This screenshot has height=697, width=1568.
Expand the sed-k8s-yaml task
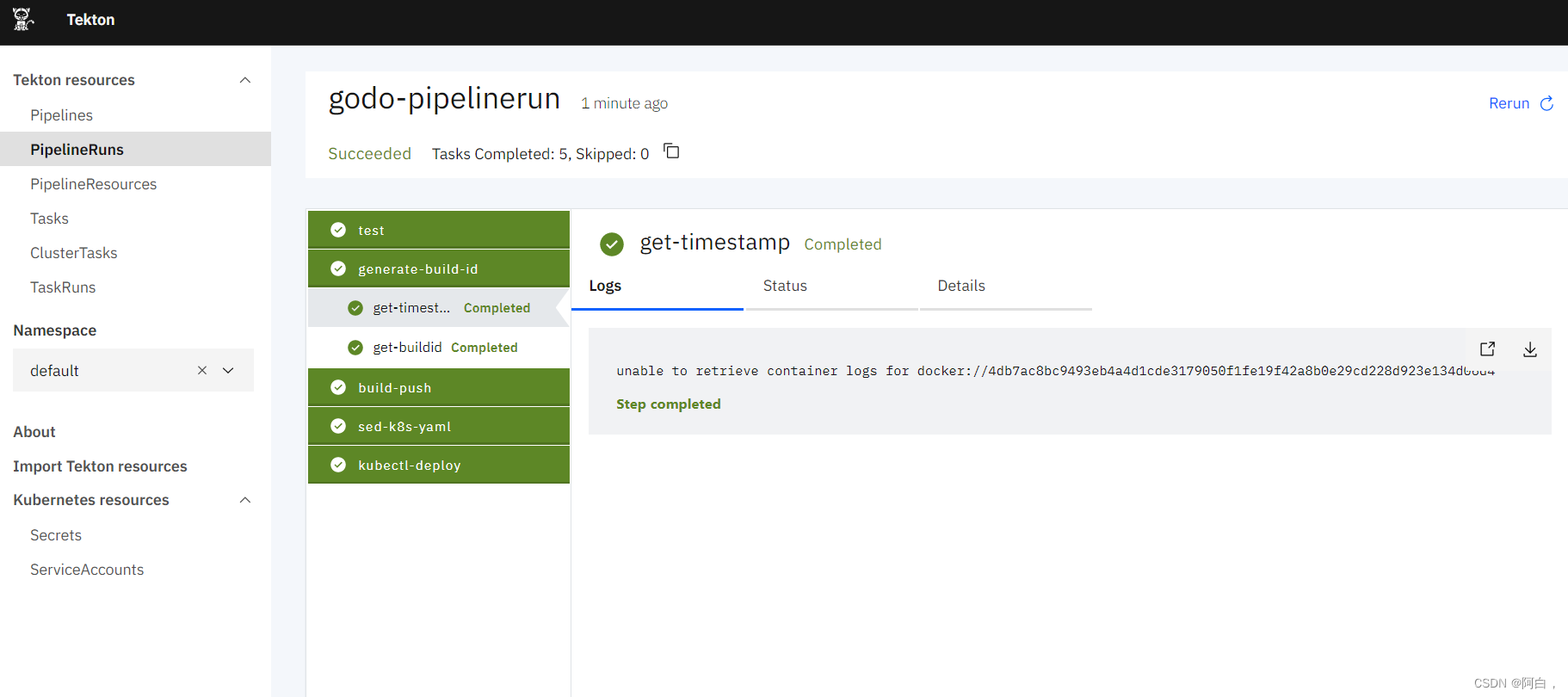(x=439, y=426)
